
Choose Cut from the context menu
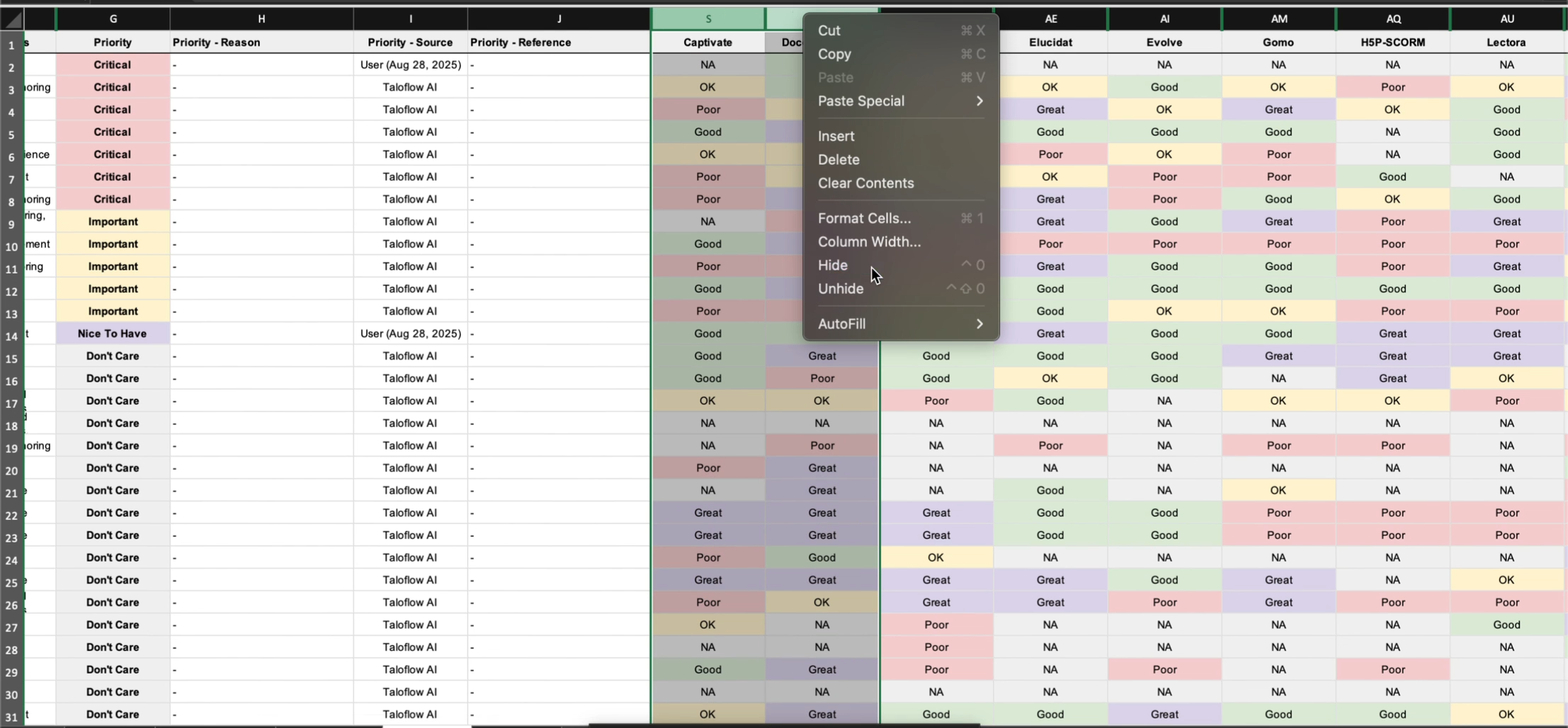(x=829, y=30)
